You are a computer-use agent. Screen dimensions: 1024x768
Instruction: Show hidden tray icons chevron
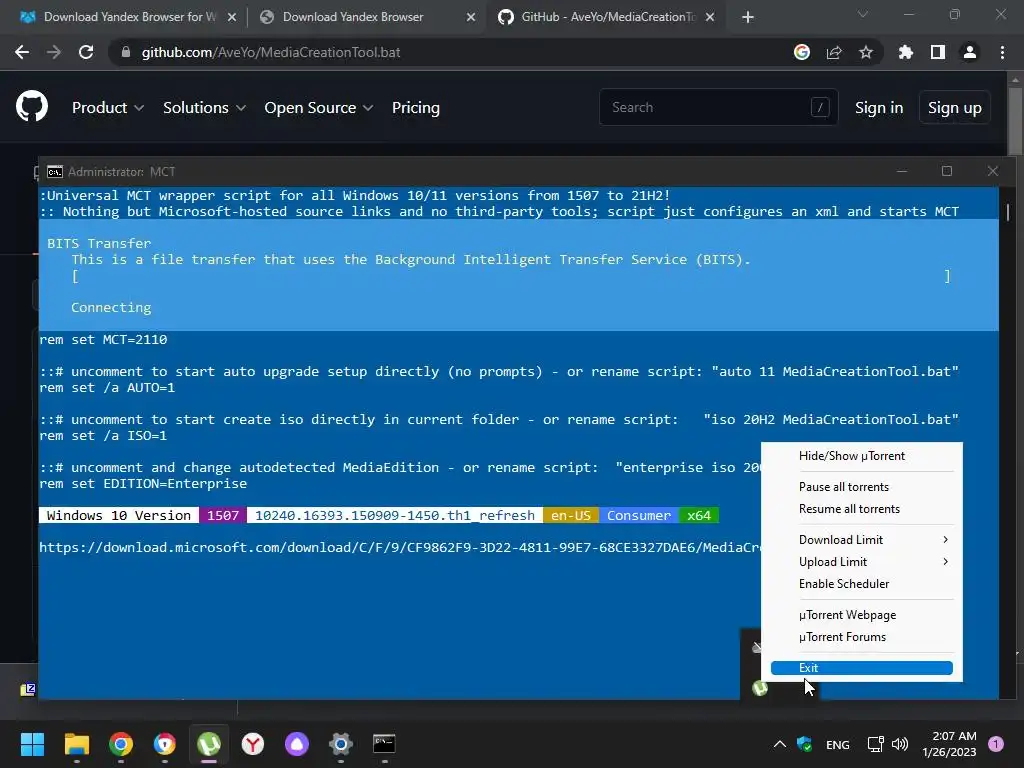(780, 744)
